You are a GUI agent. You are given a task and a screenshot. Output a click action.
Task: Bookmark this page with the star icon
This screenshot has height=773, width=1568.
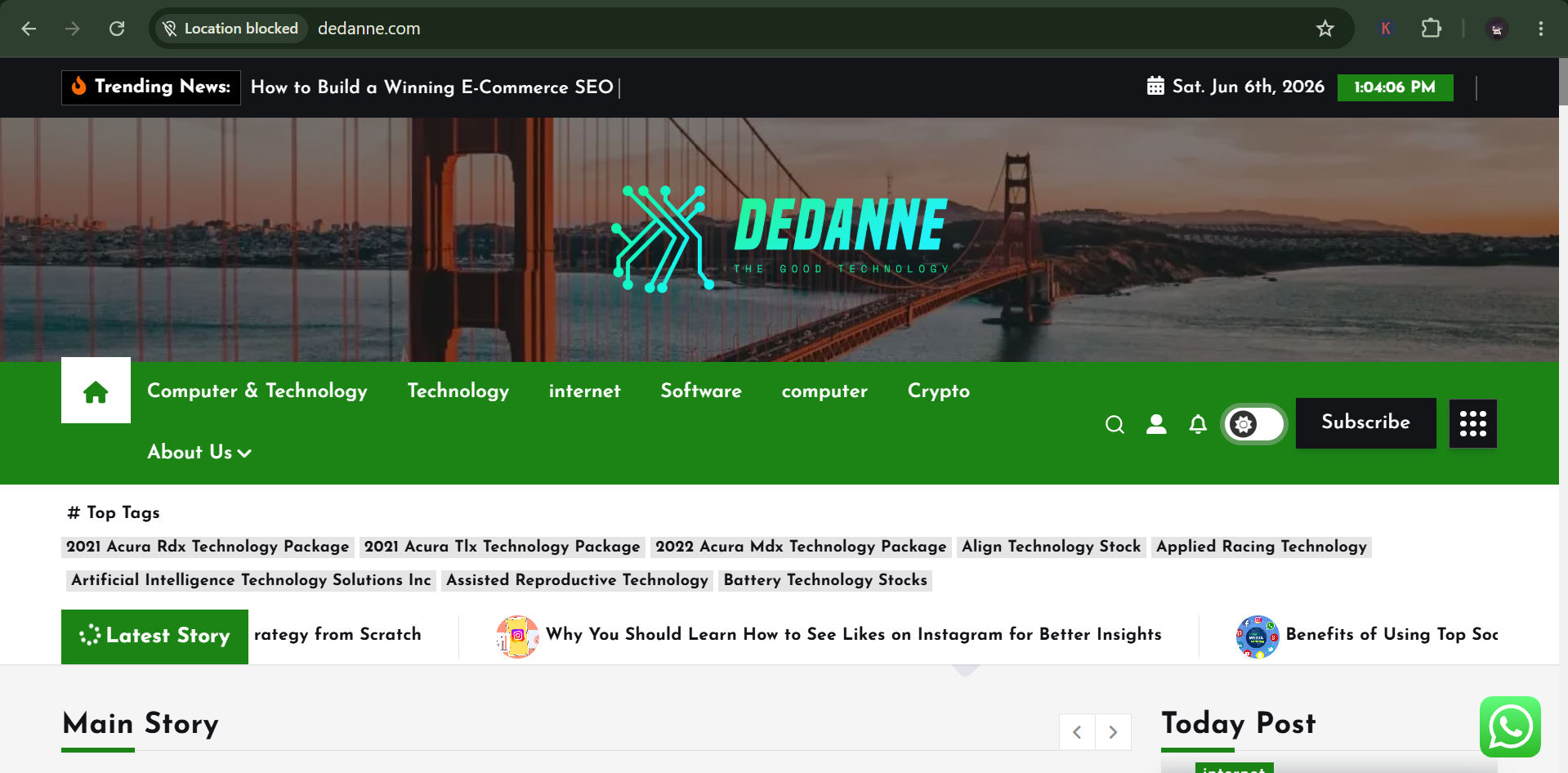[1325, 29]
